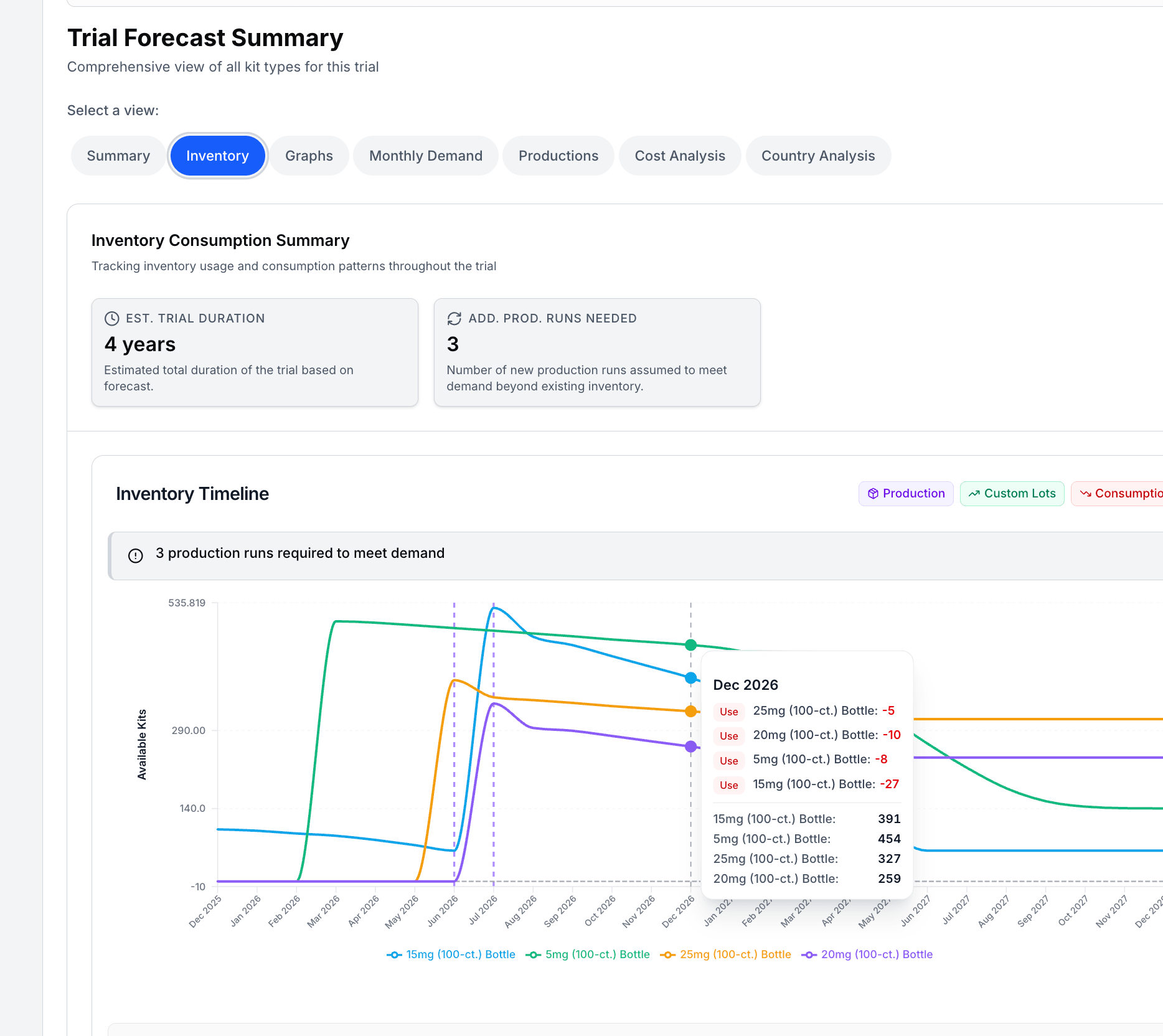Screen dimensions: 1163x1036
Task: Click the box icon in Production badge
Action: [873, 494]
